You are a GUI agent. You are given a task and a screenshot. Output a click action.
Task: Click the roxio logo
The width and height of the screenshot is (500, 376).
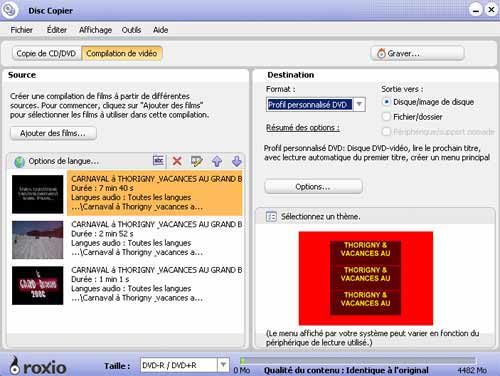[x=38, y=366]
